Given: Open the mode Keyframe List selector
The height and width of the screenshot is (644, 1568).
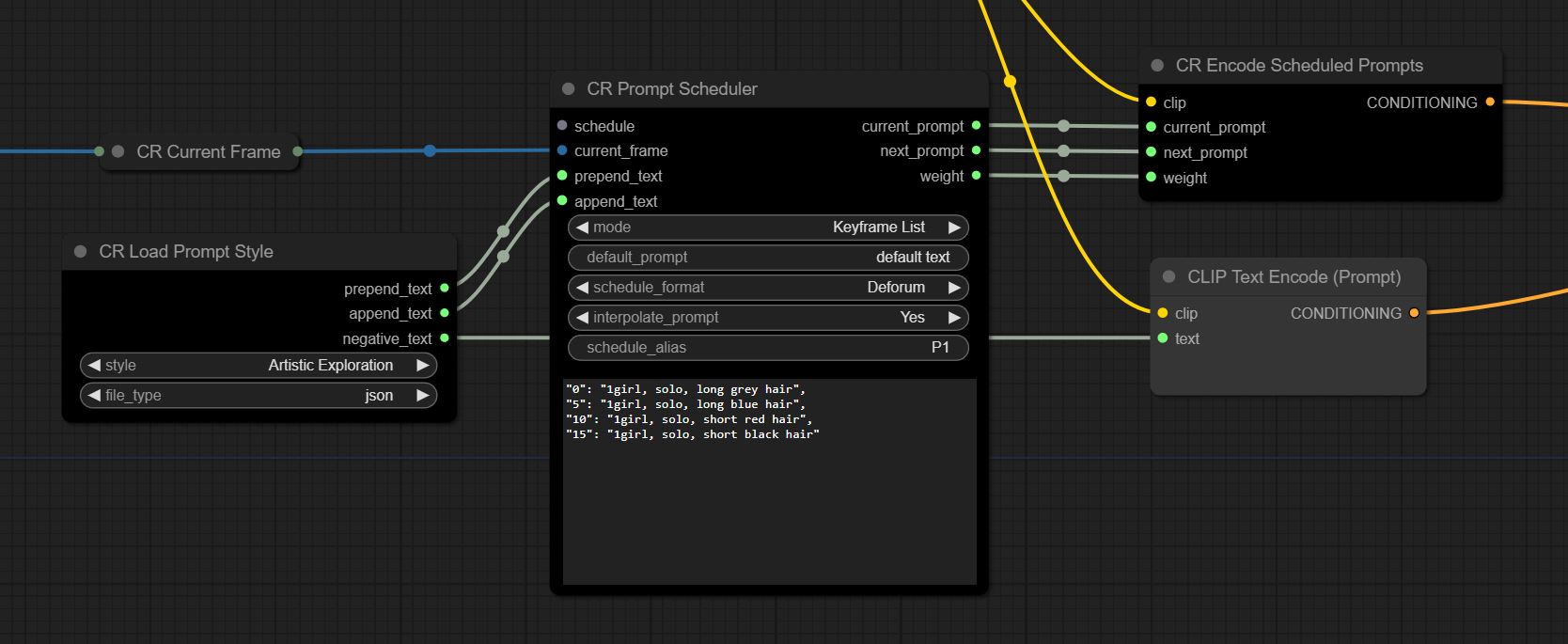Looking at the screenshot, I should [x=768, y=227].
